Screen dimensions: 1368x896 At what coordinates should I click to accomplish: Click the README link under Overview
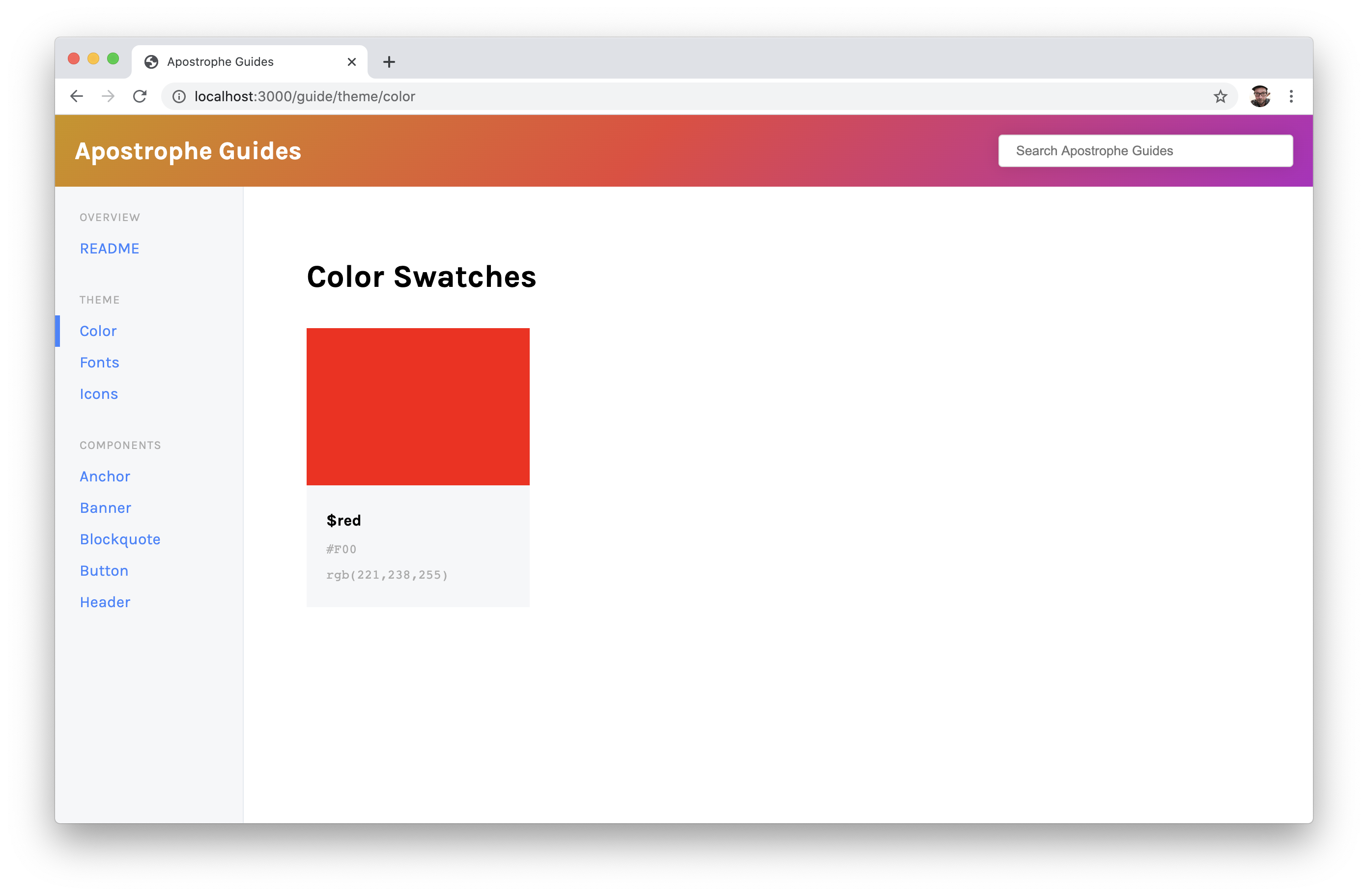click(x=109, y=248)
